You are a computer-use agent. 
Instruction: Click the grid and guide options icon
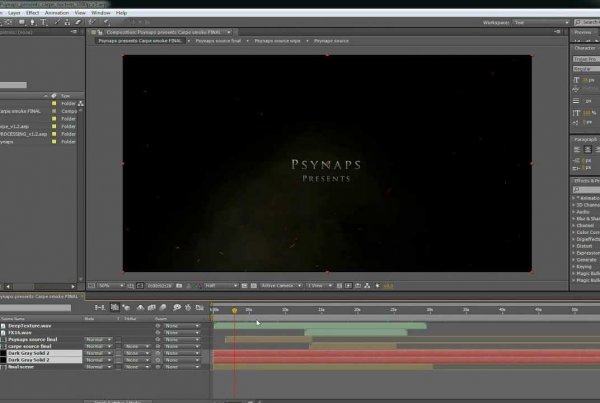click(x=130, y=286)
